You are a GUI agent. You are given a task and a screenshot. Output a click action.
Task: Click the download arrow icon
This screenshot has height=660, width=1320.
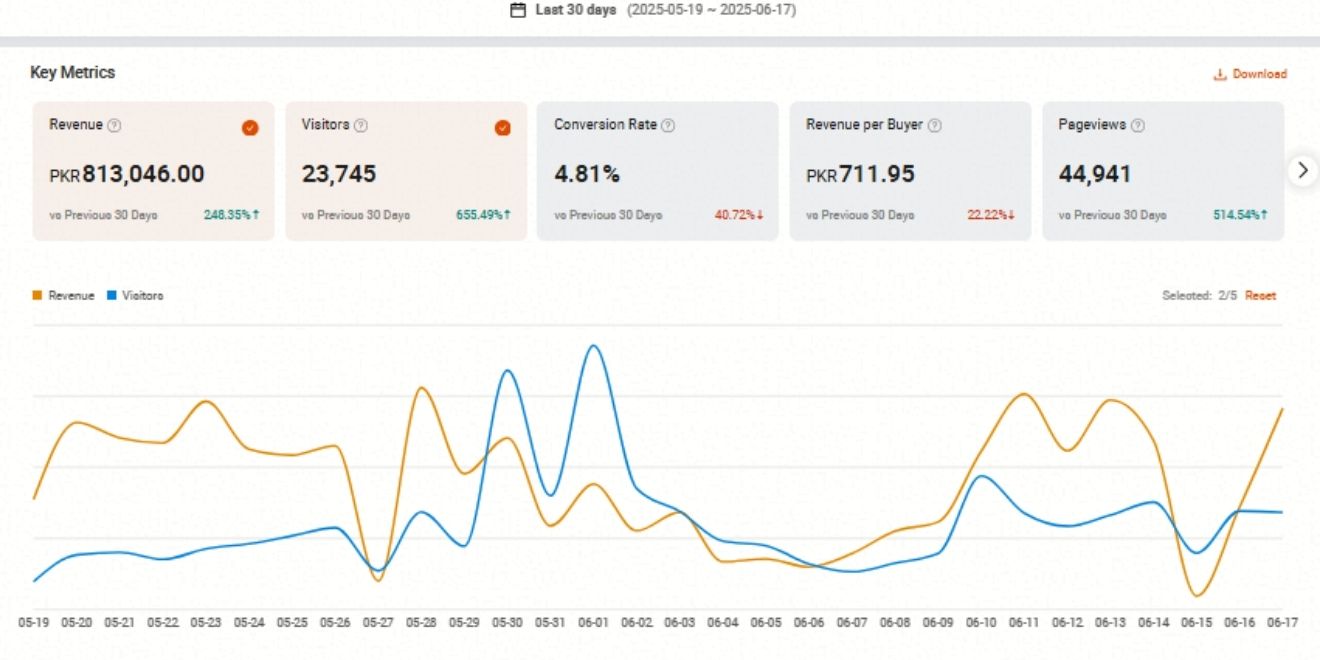point(1220,75)
